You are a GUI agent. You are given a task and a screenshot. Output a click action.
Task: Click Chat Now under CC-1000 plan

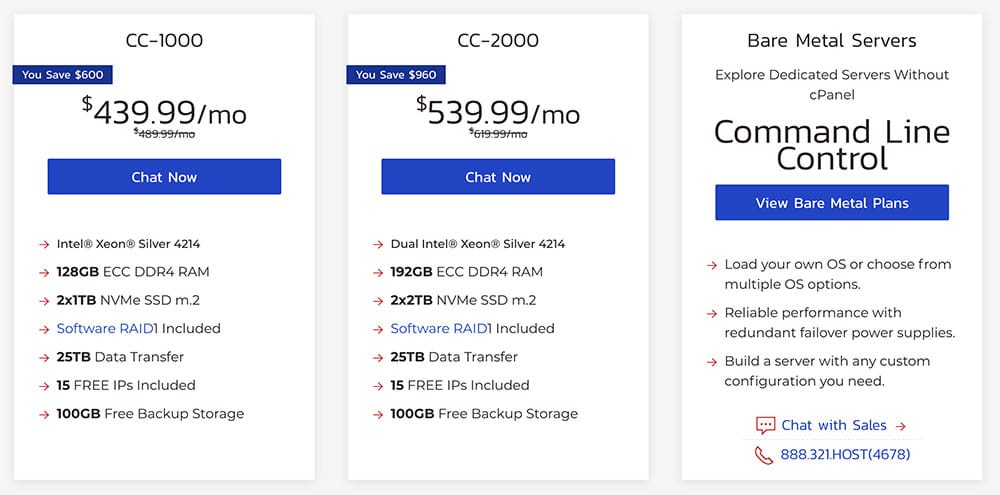point(164,177)
